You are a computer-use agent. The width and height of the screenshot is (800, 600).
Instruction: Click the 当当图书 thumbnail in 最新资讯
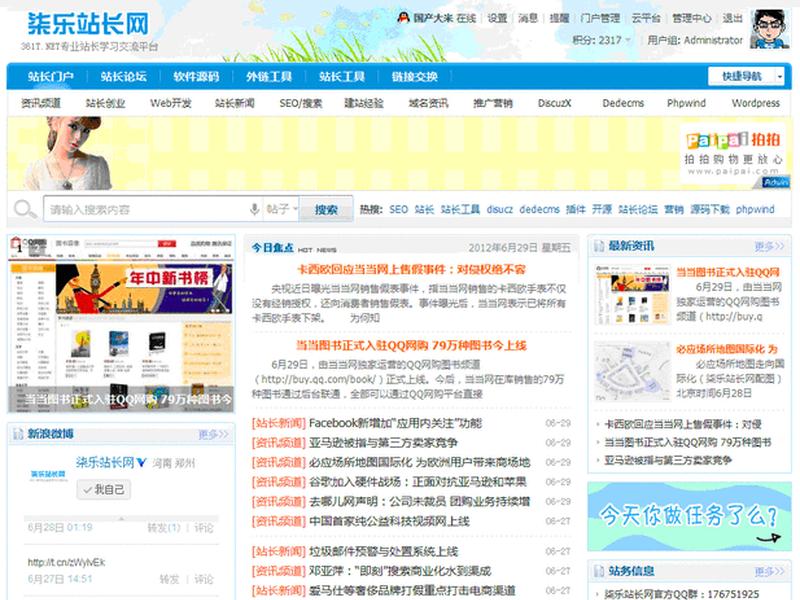[632, 294]
